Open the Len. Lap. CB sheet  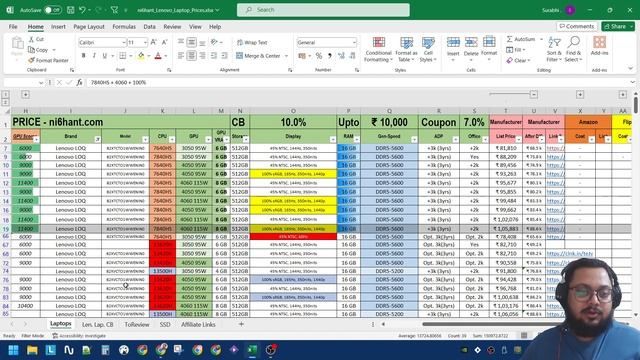98,324
